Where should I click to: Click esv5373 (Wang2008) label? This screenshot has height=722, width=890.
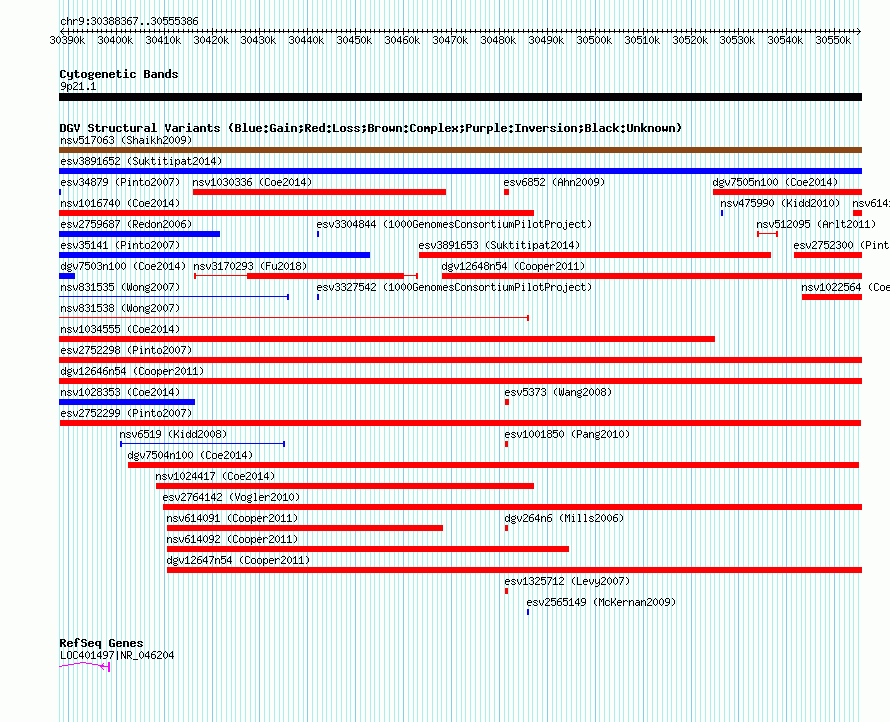[x=558, y=392]
